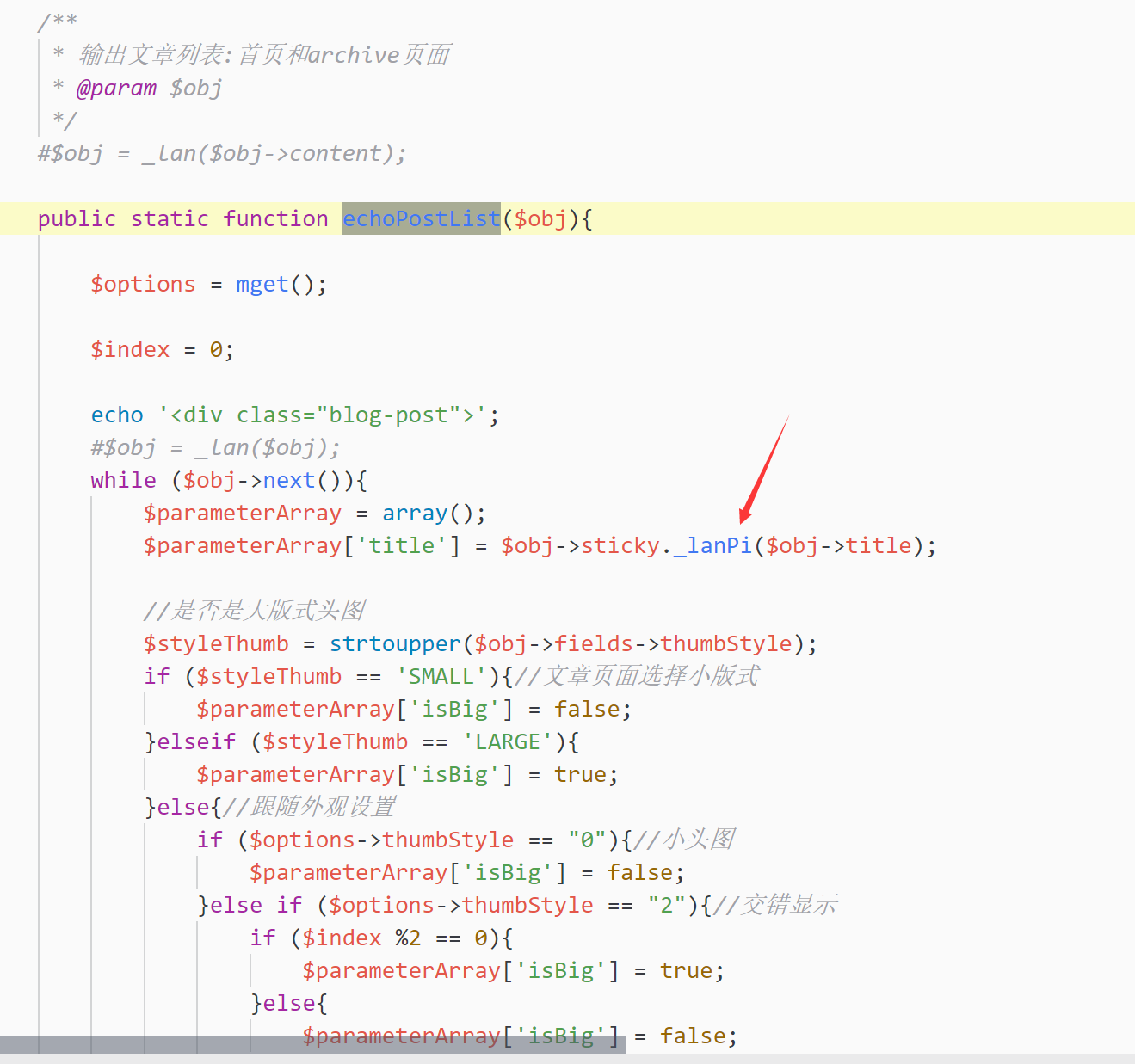1135x1064 pixels.
Task: Click the $options variable declaration
Action: point(144,284)
